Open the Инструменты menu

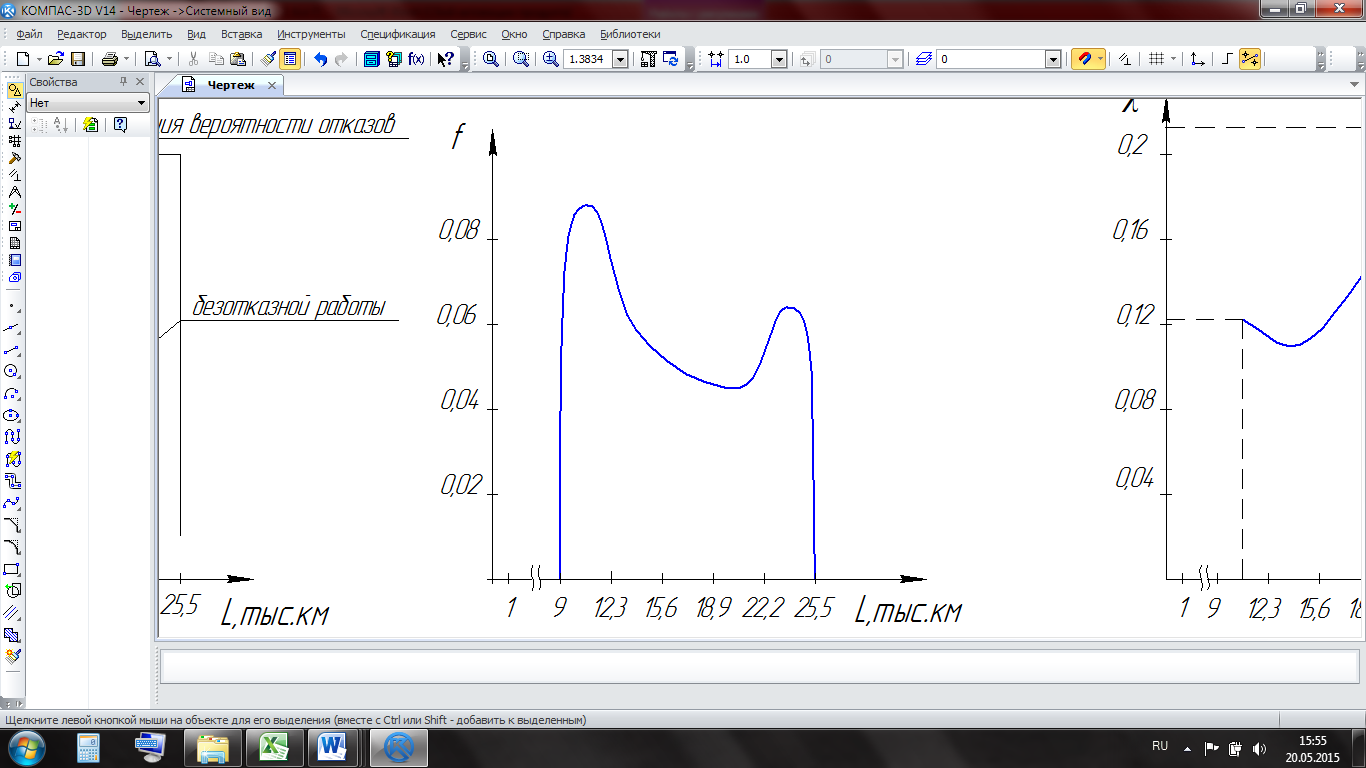point(312,34)
